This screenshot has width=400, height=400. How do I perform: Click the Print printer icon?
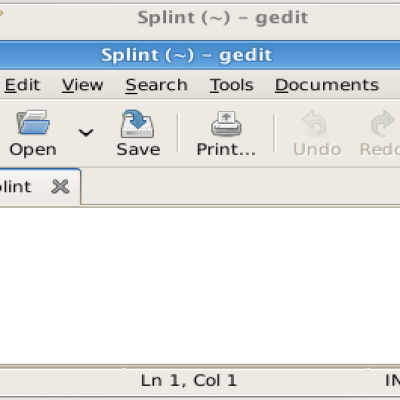coord(226,124)
